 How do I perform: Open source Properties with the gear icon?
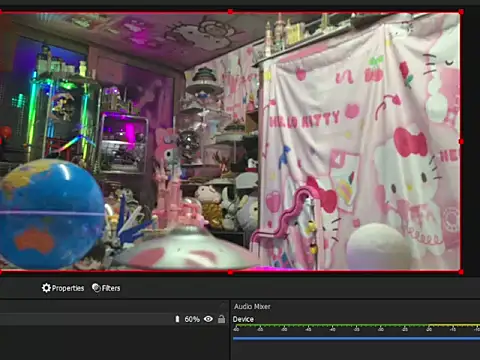click(63, 288)
